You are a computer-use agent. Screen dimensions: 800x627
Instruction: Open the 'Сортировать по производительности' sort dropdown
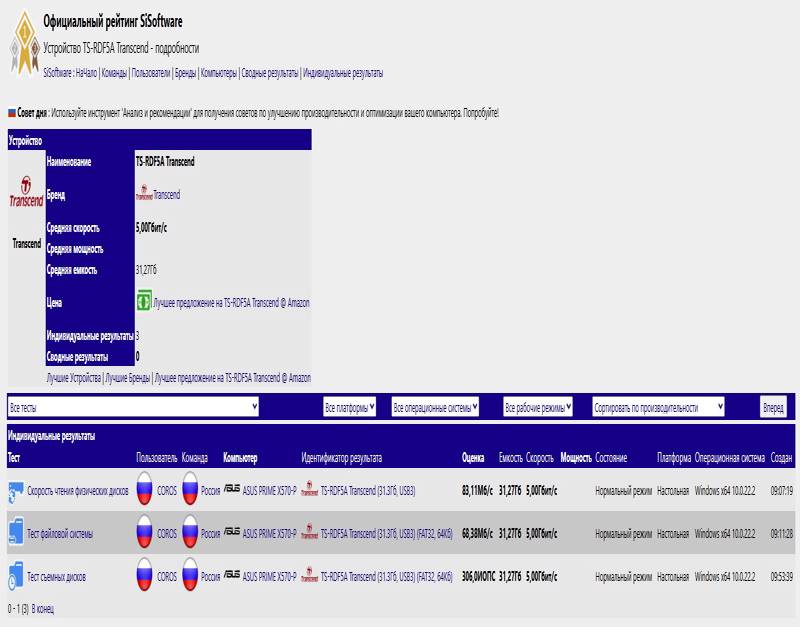coord(658,407)
